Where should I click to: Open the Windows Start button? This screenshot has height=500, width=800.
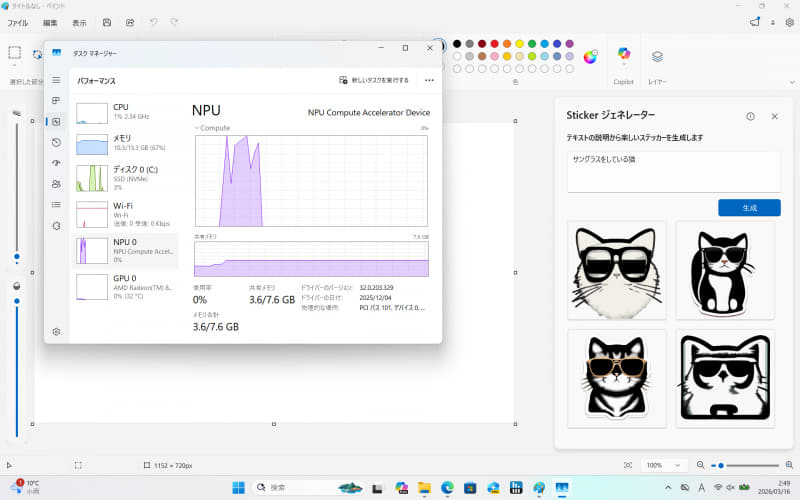[x=238, y=488]
